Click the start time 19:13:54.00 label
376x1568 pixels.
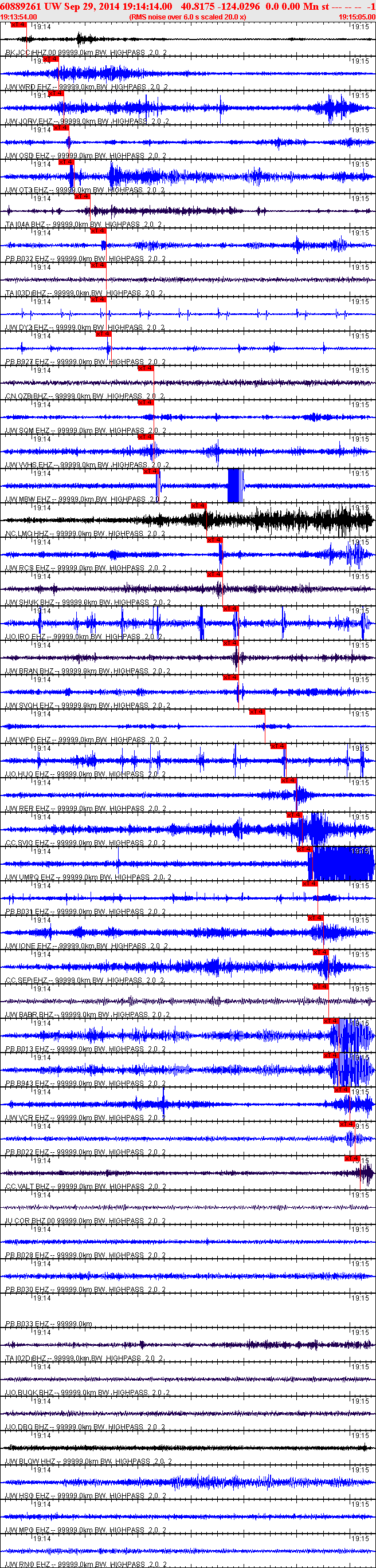(19, 17)
